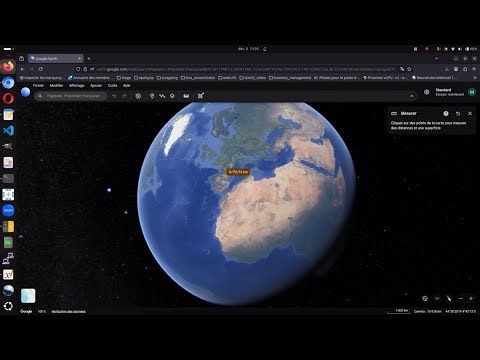Close the Mesurer panel

coord(470,114)
